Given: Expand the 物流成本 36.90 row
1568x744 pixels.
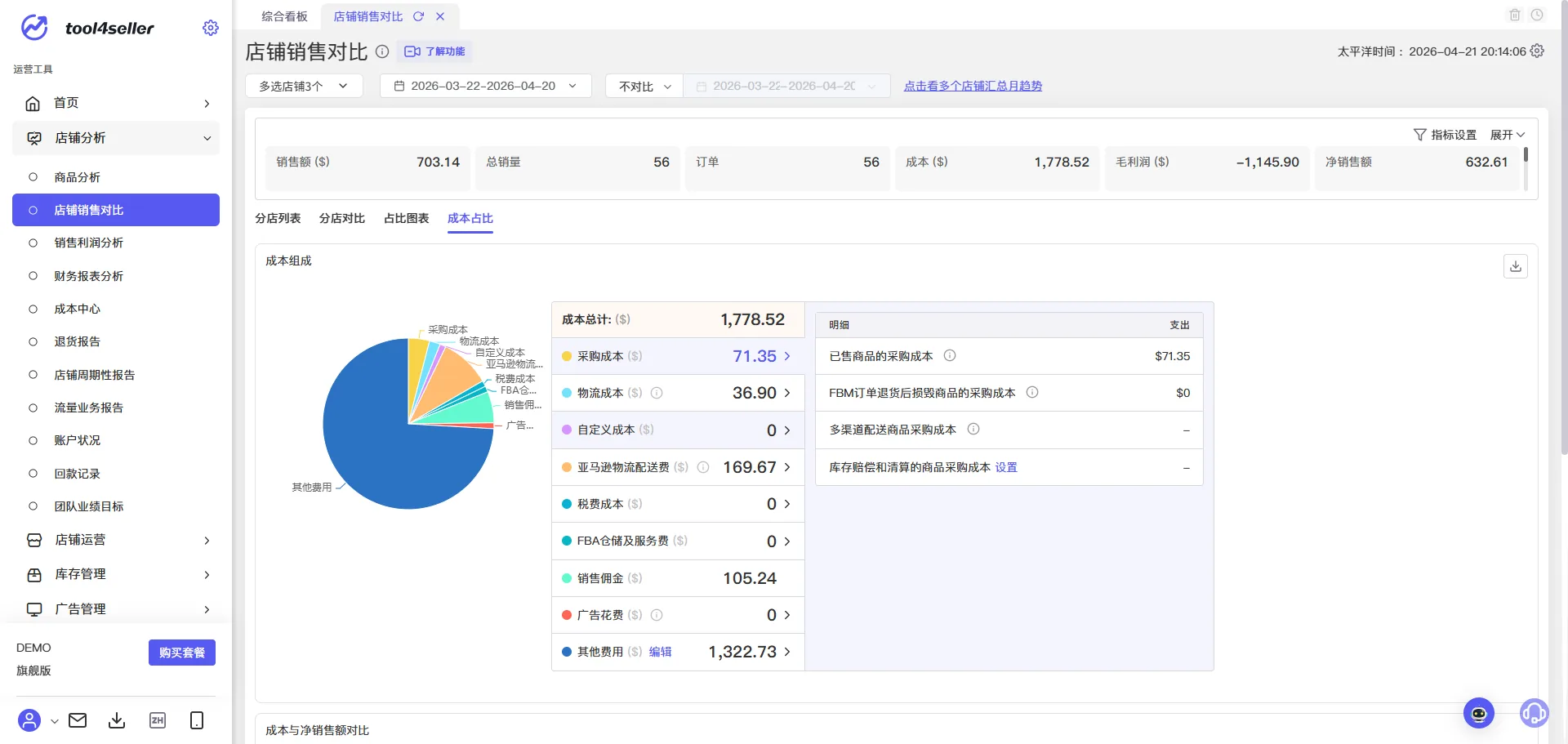Looking at the screenshot, I should (678, 393).
